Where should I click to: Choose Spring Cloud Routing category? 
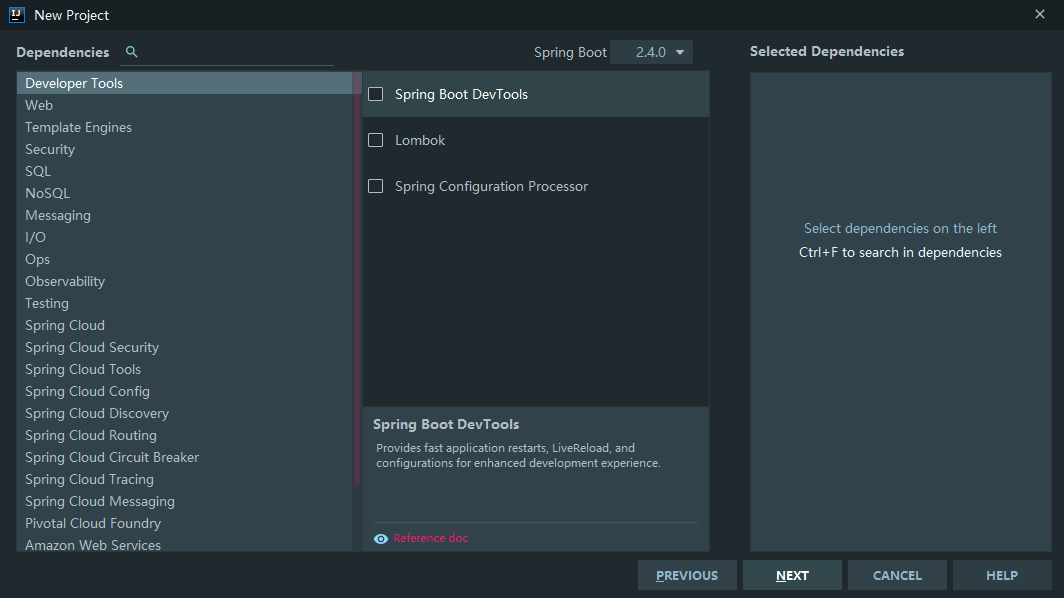click(185, 435)
